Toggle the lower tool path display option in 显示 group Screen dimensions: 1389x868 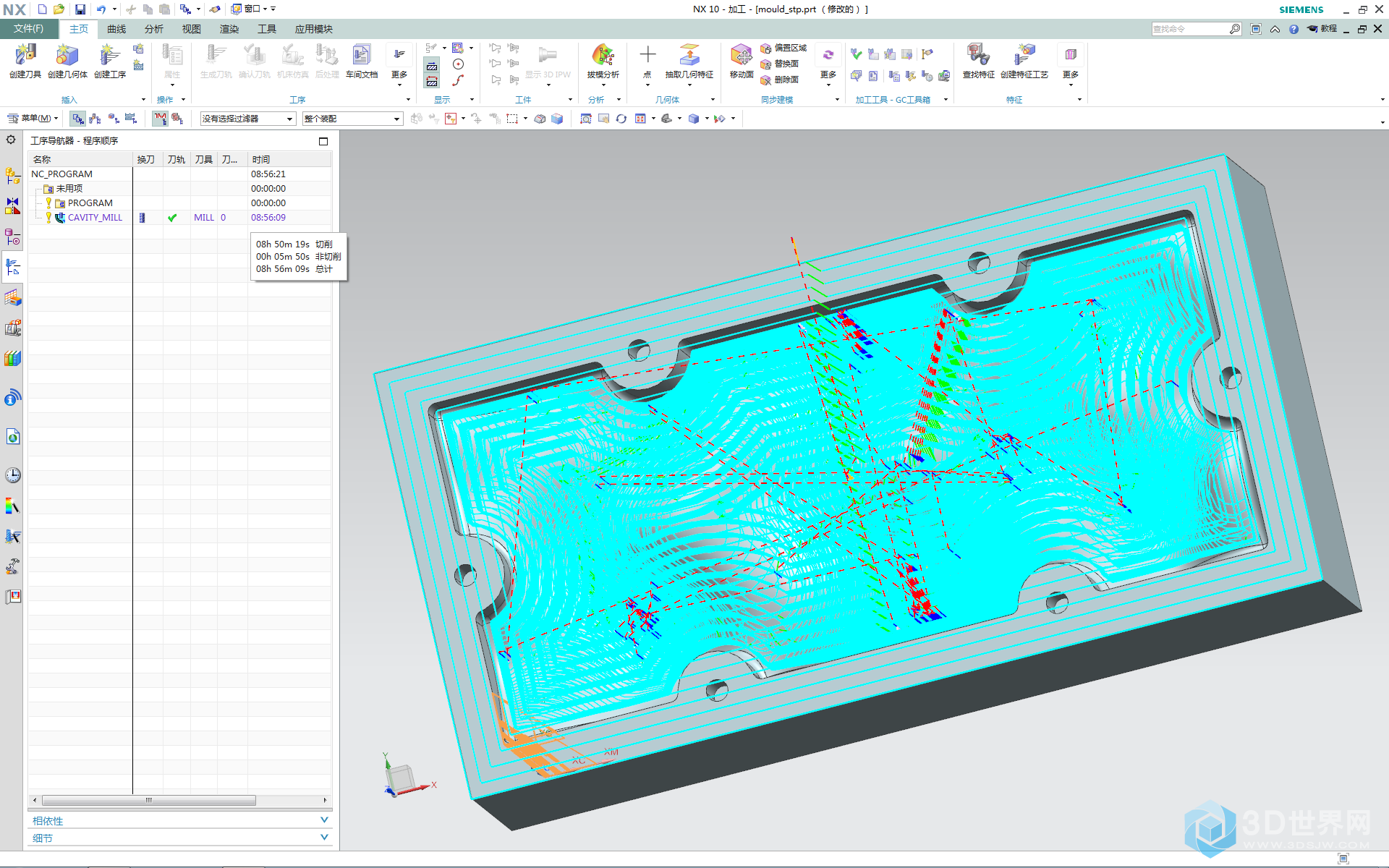432,81
